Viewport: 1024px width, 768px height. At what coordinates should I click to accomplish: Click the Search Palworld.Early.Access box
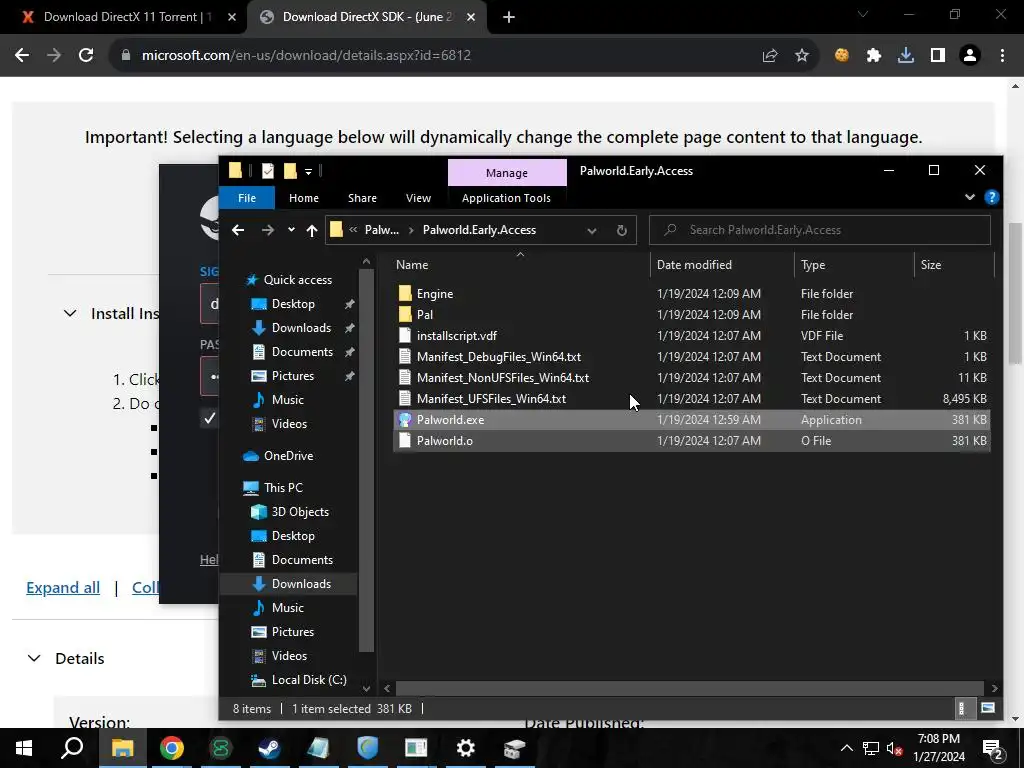click(x=820, y=230)
